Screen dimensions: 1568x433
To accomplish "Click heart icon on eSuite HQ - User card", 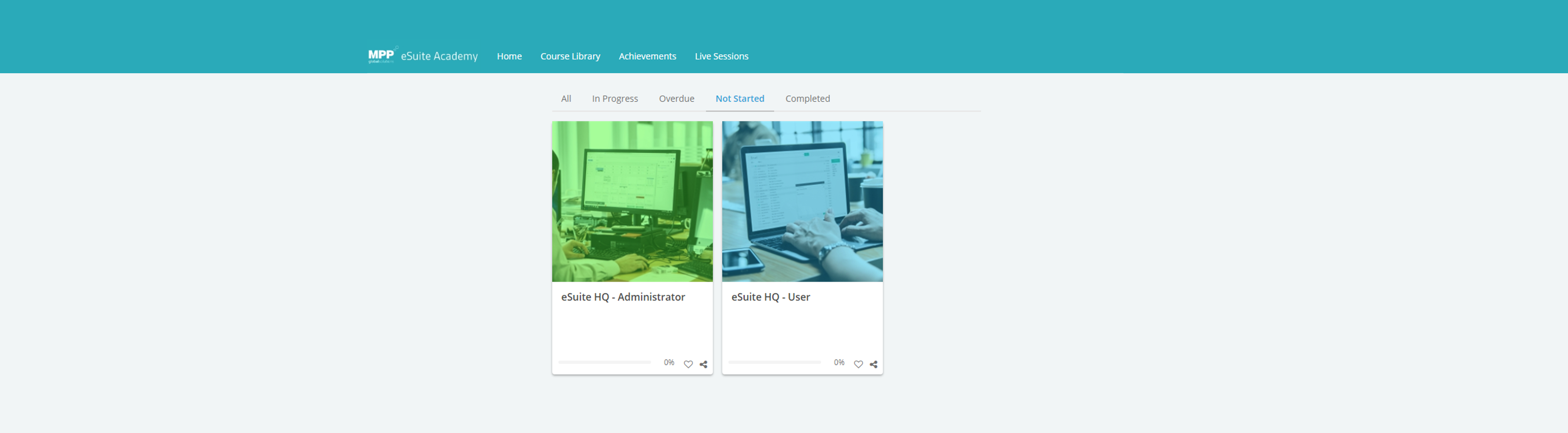I will coord(858,364).
